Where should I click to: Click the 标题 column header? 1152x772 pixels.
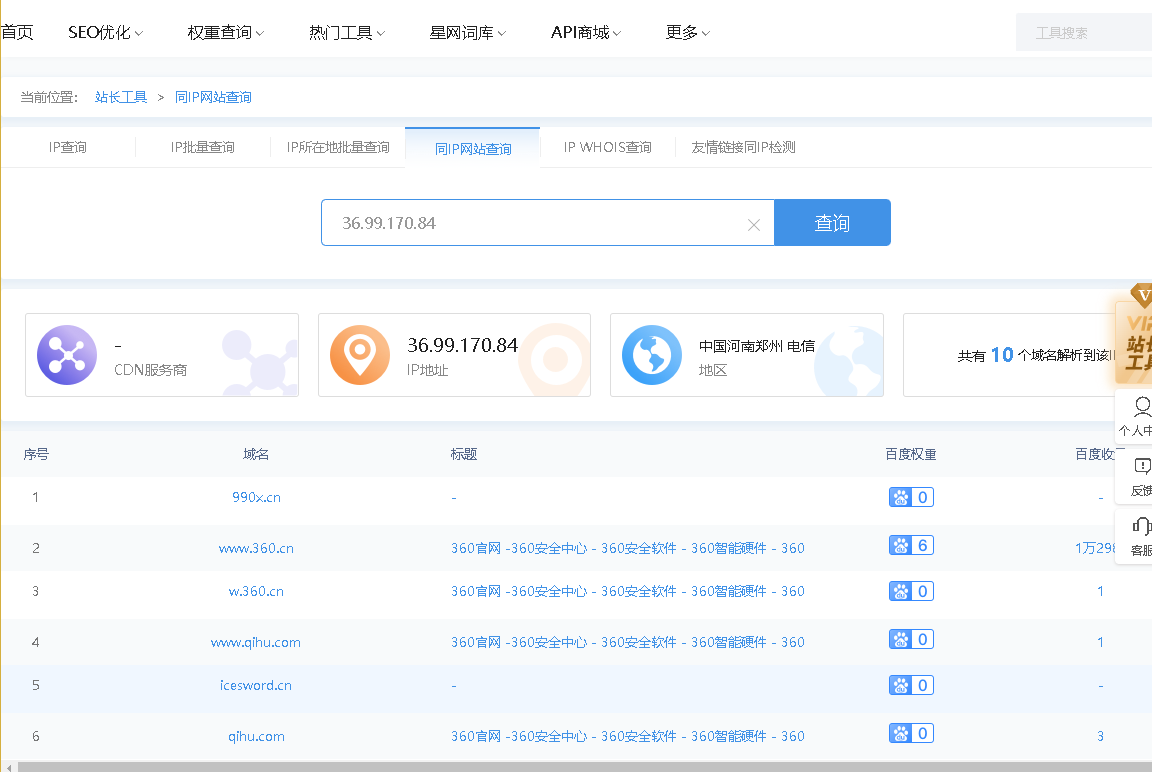[464, 454]
